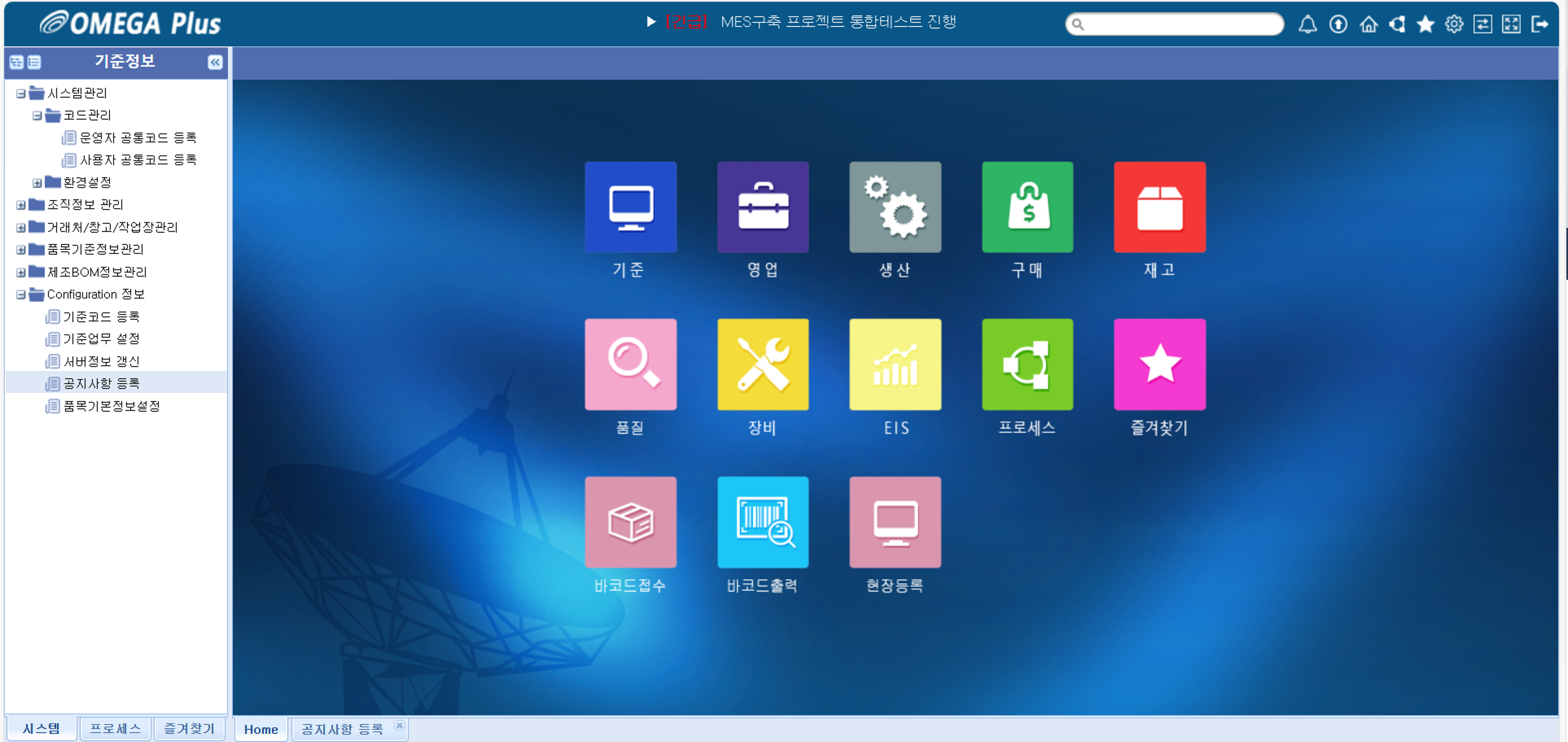Open the 영업 briefcase tile
Screen dimensions: 1568x742
tap(763, 207)
